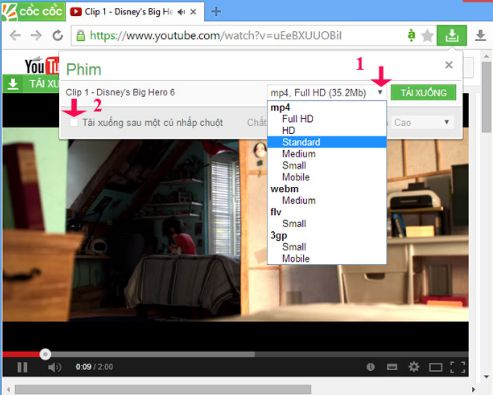This screenshot has width=493, height=395.
Task: Select mp4 Full HD option
Action: (x=327, y=119)
